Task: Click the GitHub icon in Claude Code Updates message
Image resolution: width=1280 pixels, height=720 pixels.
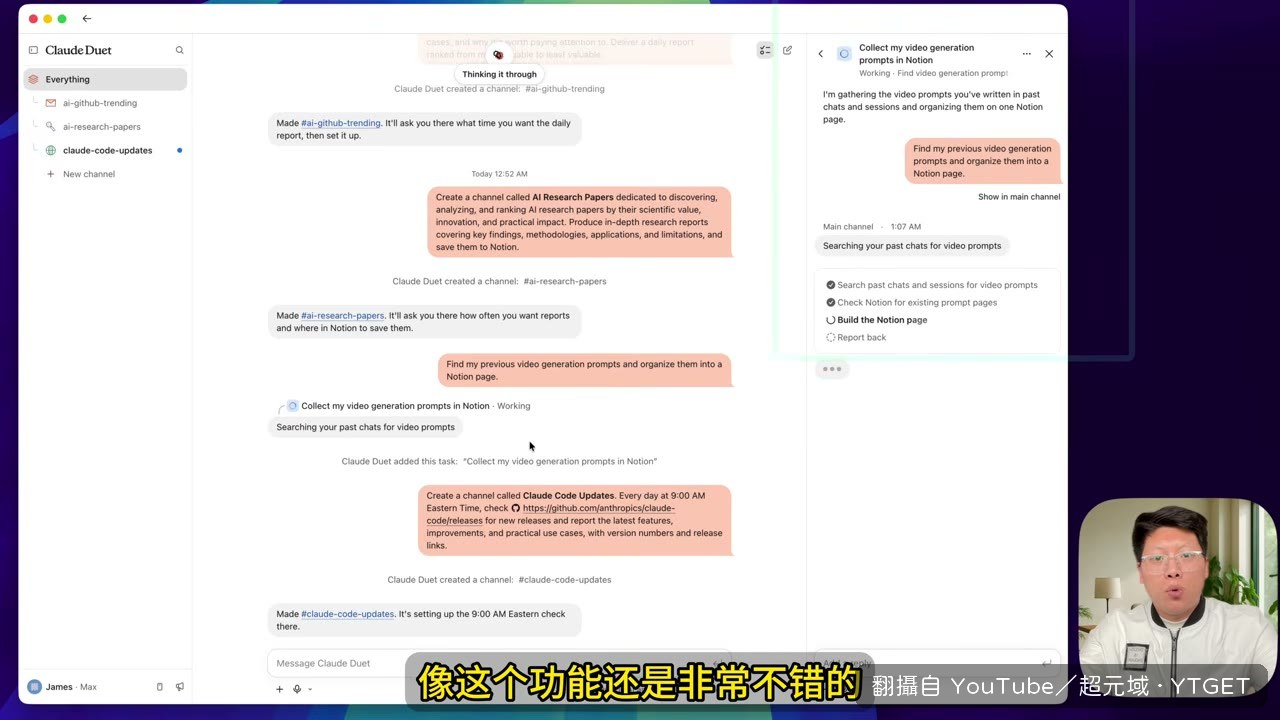Action: [x=516, y=508]
